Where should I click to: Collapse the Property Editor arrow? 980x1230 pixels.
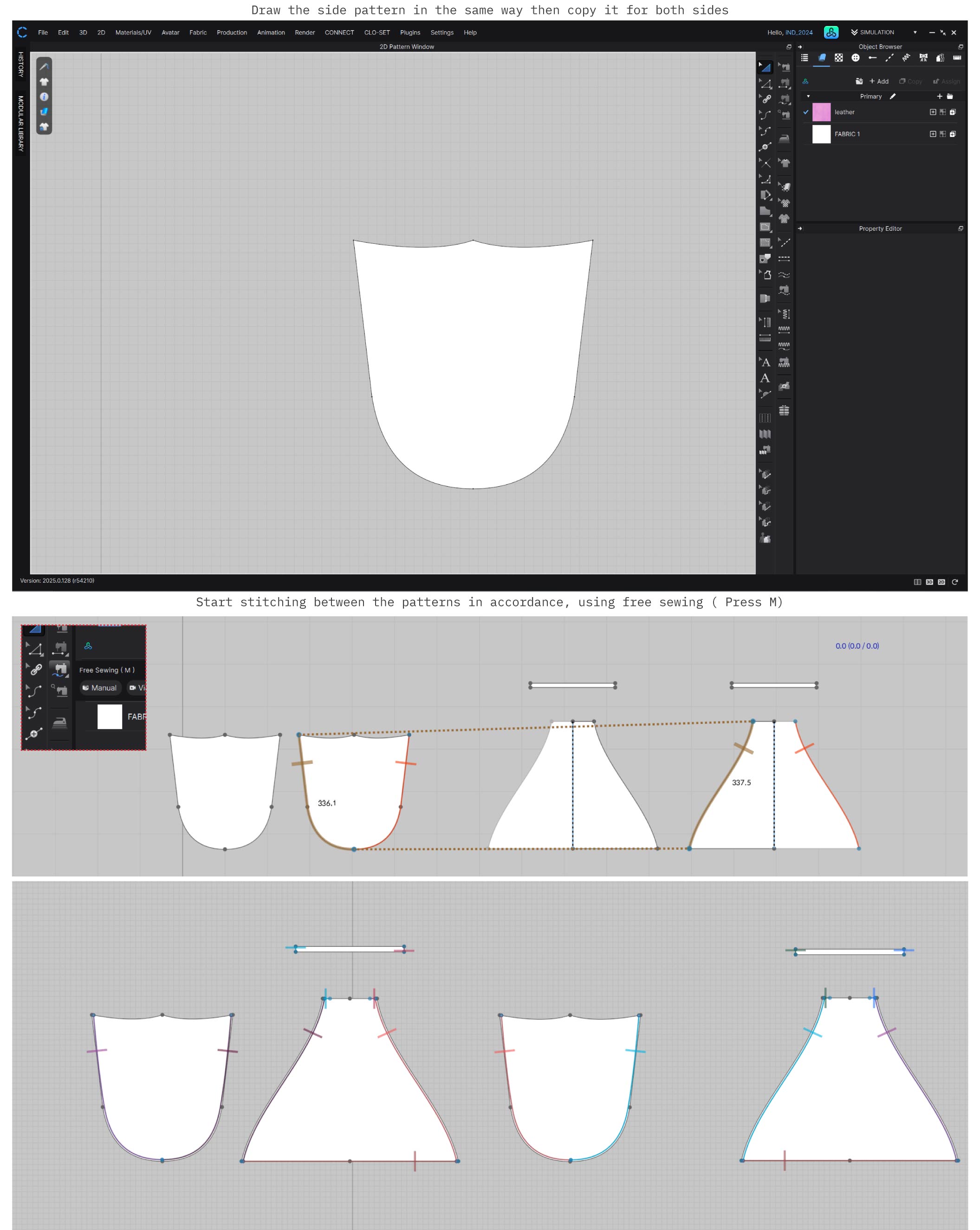800,229
